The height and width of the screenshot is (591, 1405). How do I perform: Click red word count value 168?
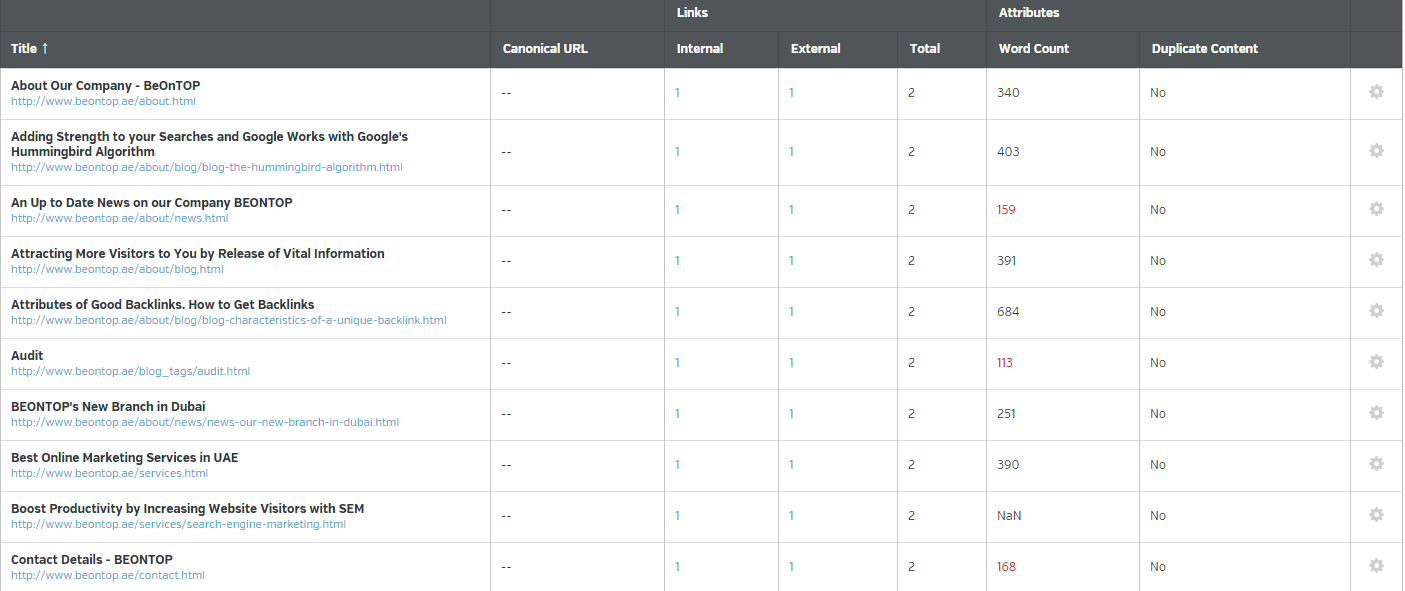[x=1006, y=566]
